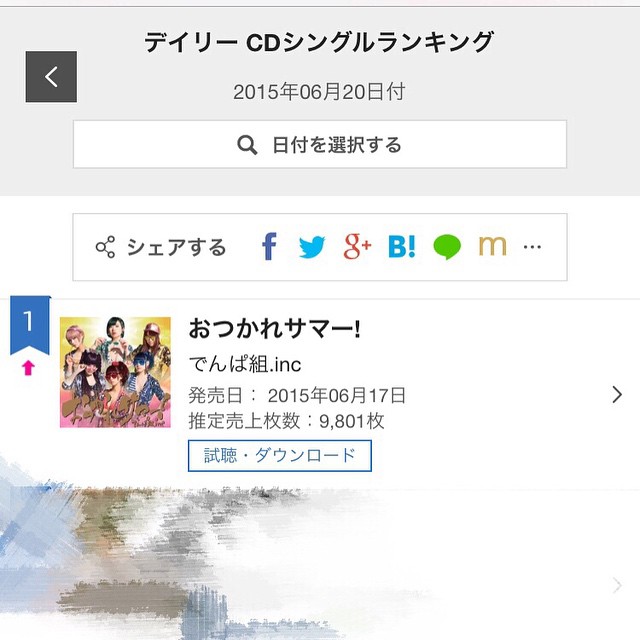The image size is (640, 640).
Task: Click the magnifier icon in date selector
Action: pos(248,145)
